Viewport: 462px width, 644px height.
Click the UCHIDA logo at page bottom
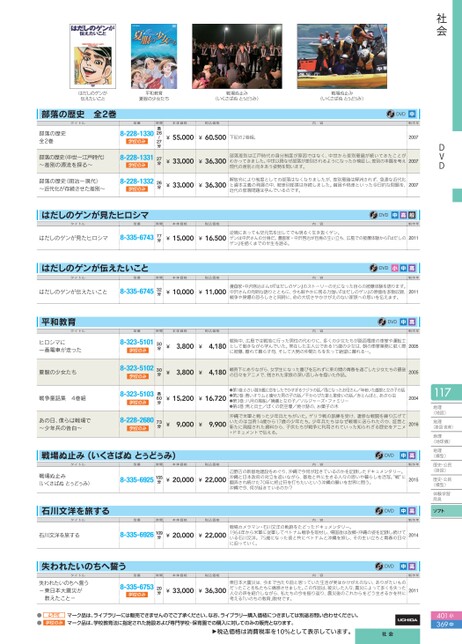pyautogui.click(x=407, y=619)
